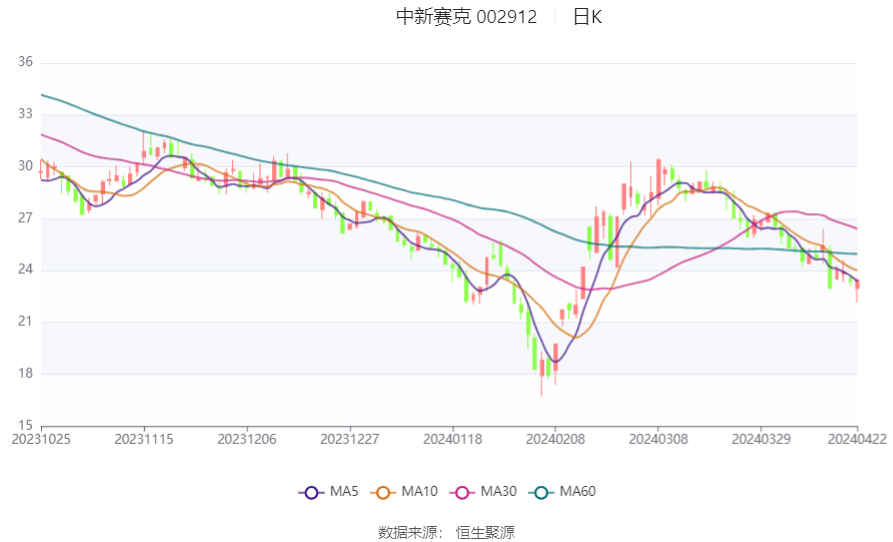Click the 数据来源 label

point(409,532)
